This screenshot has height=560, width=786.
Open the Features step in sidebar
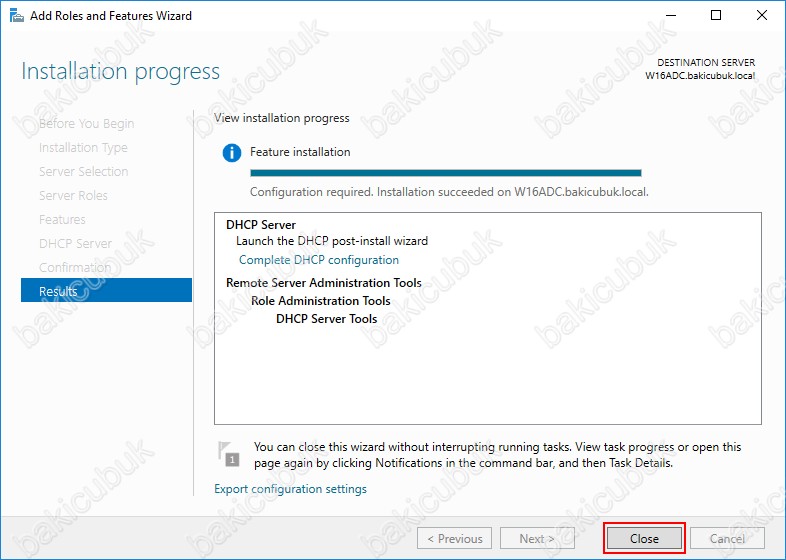pos(62,220)
